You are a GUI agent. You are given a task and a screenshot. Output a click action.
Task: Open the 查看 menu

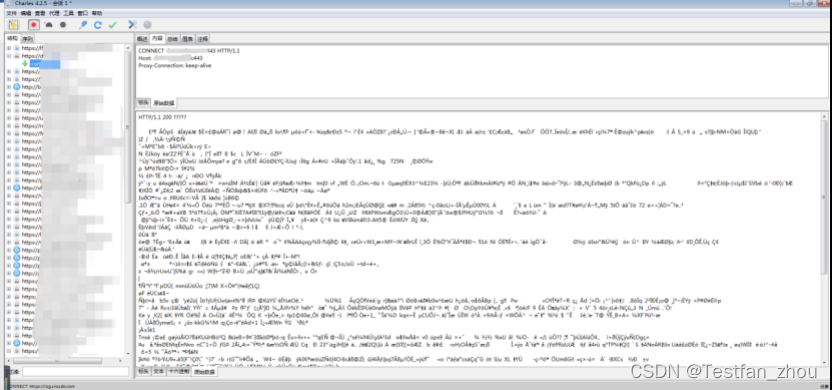40,13
